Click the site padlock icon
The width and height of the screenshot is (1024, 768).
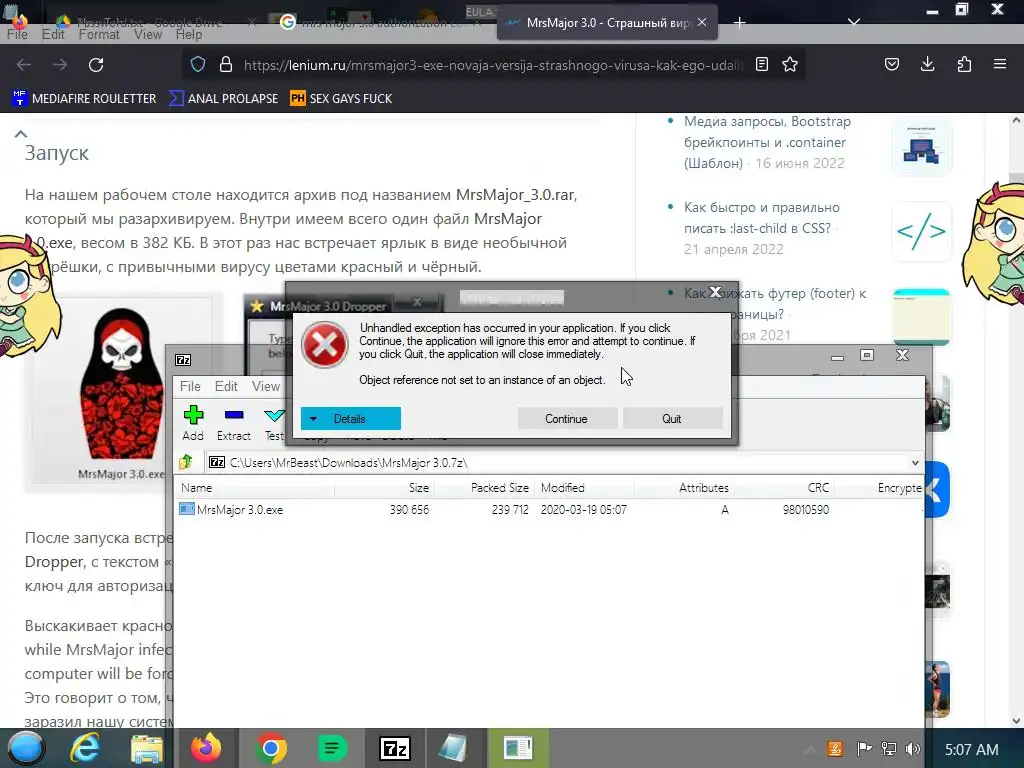(x=226, y=65)
